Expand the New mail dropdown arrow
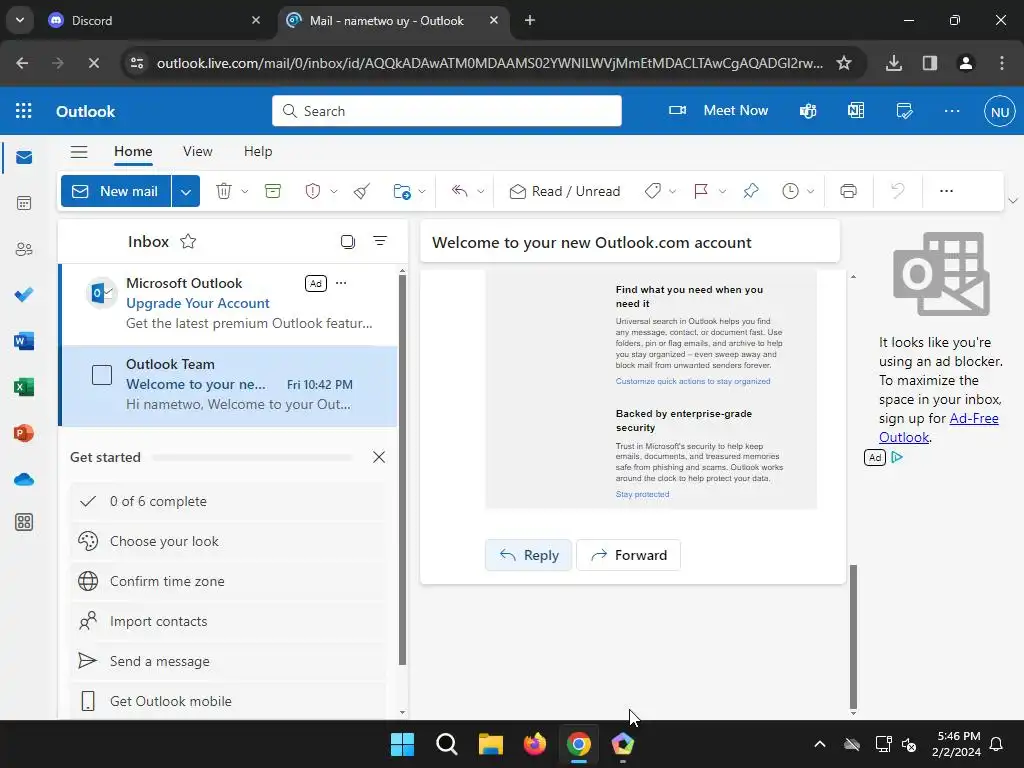 [186, 191]
